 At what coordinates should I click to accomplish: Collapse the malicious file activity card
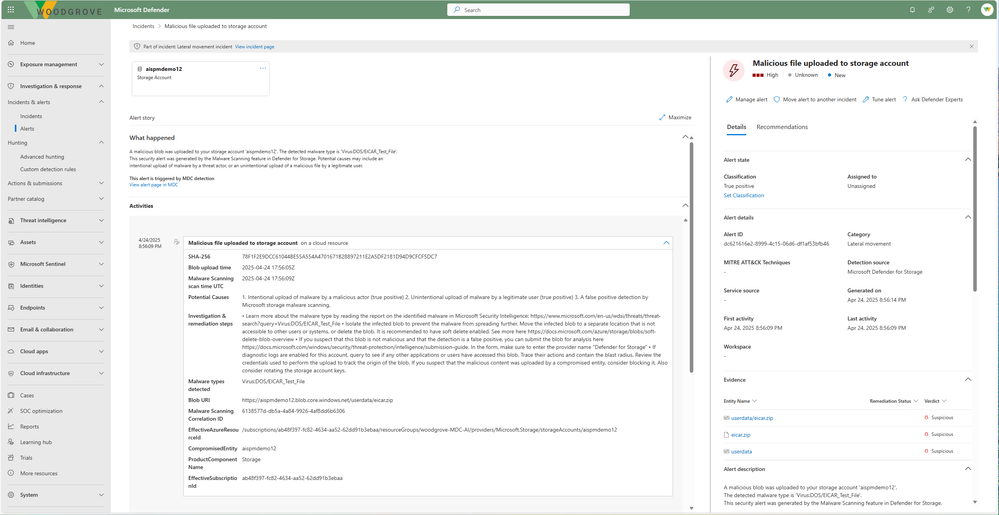[x=666, y=243]
